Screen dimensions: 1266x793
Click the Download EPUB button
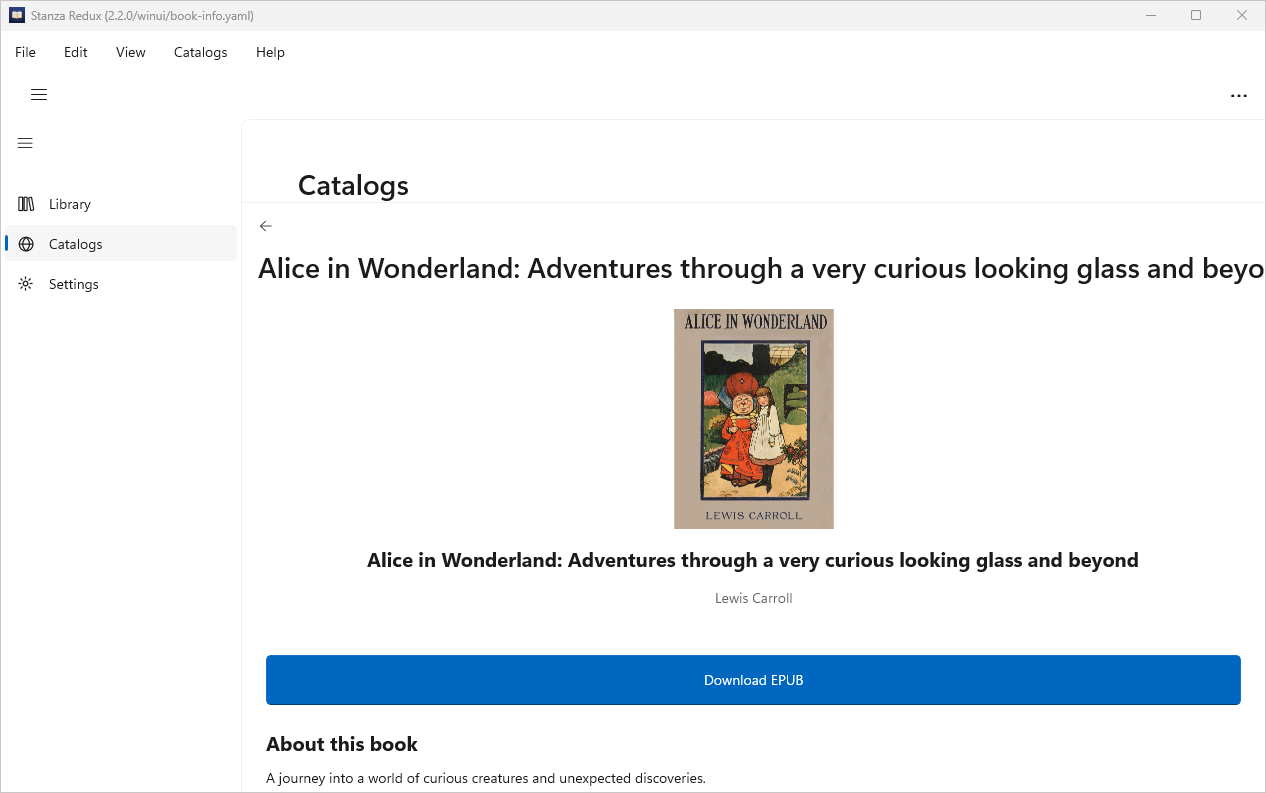[753, 680]
